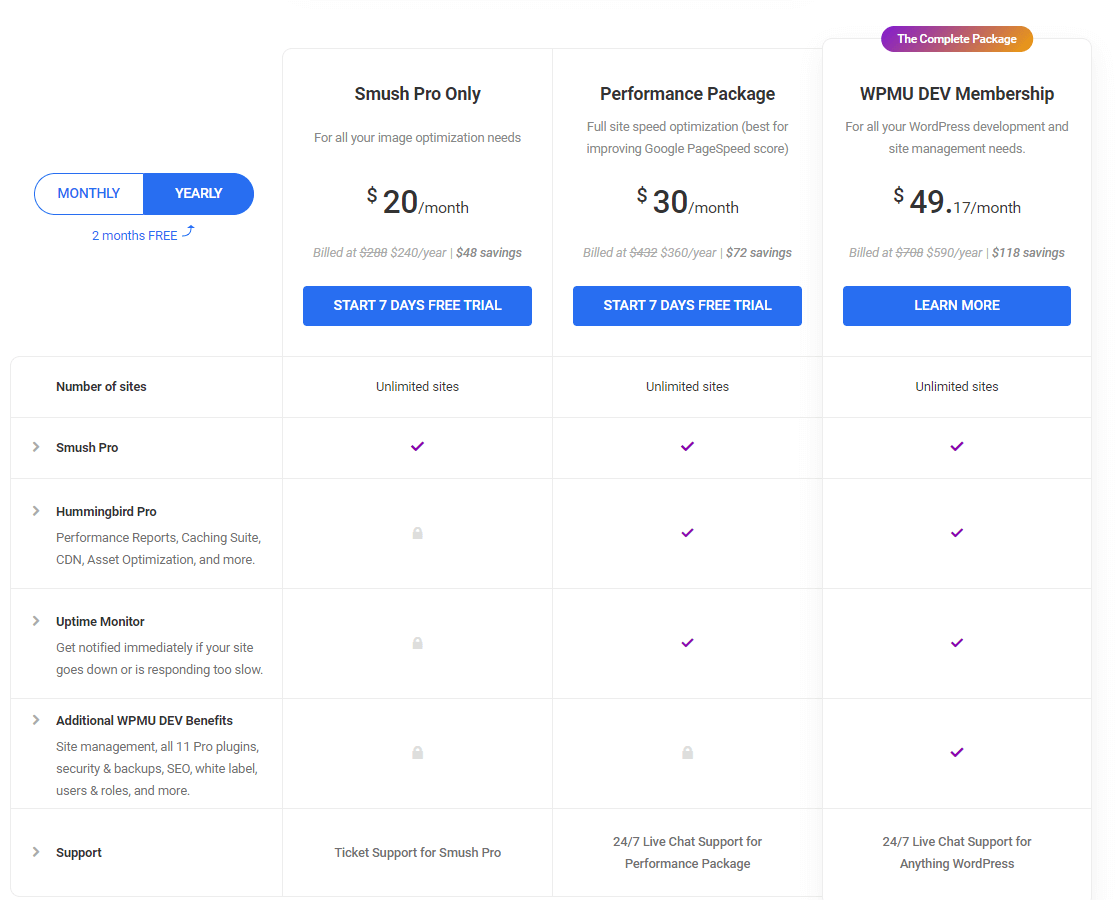Start Smush Pro Only 7-day free trial
This screenshot has height=900, width=1120.
point(417,306)
